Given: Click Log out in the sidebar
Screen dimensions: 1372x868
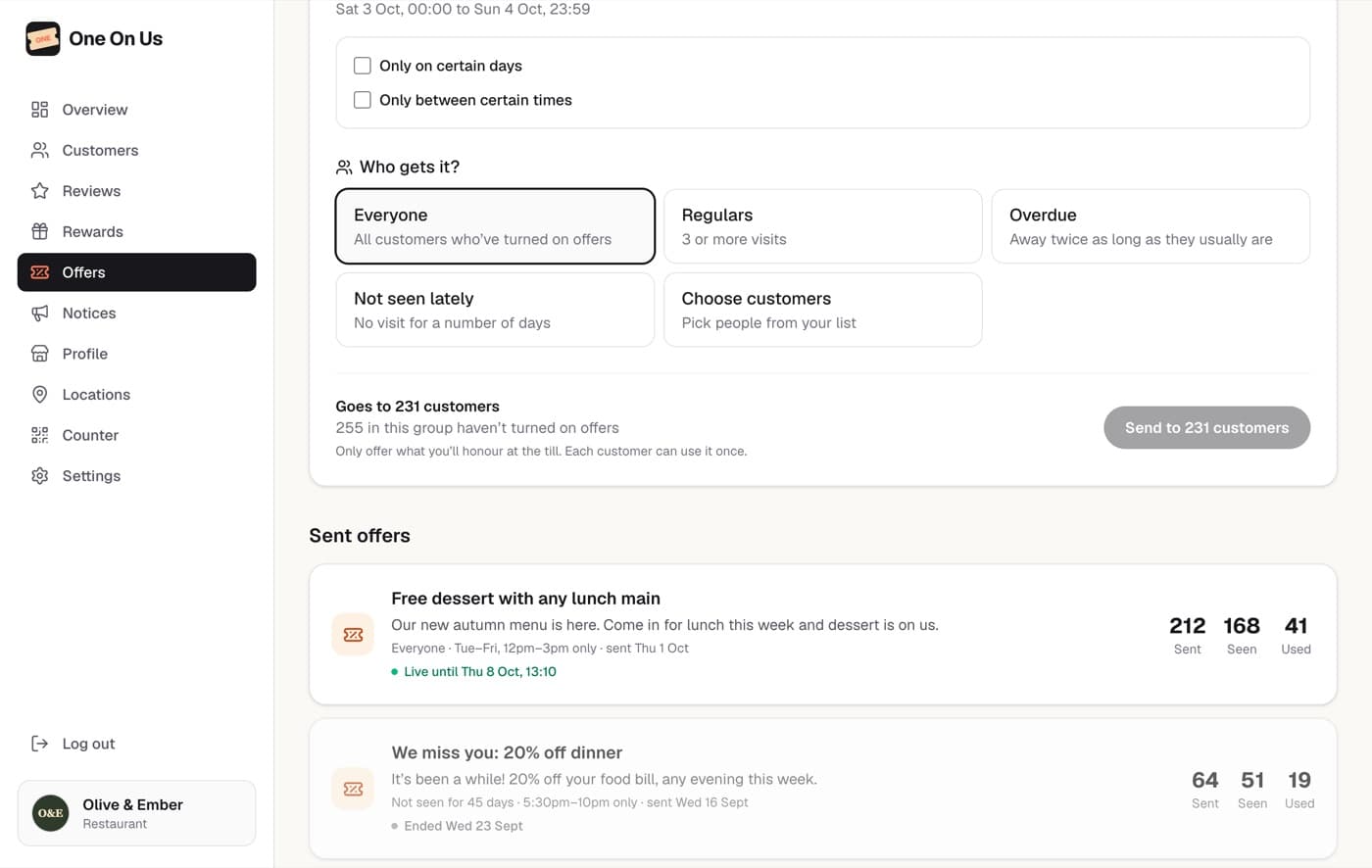Looking at the screenshot, I should [x=137, y=744].
